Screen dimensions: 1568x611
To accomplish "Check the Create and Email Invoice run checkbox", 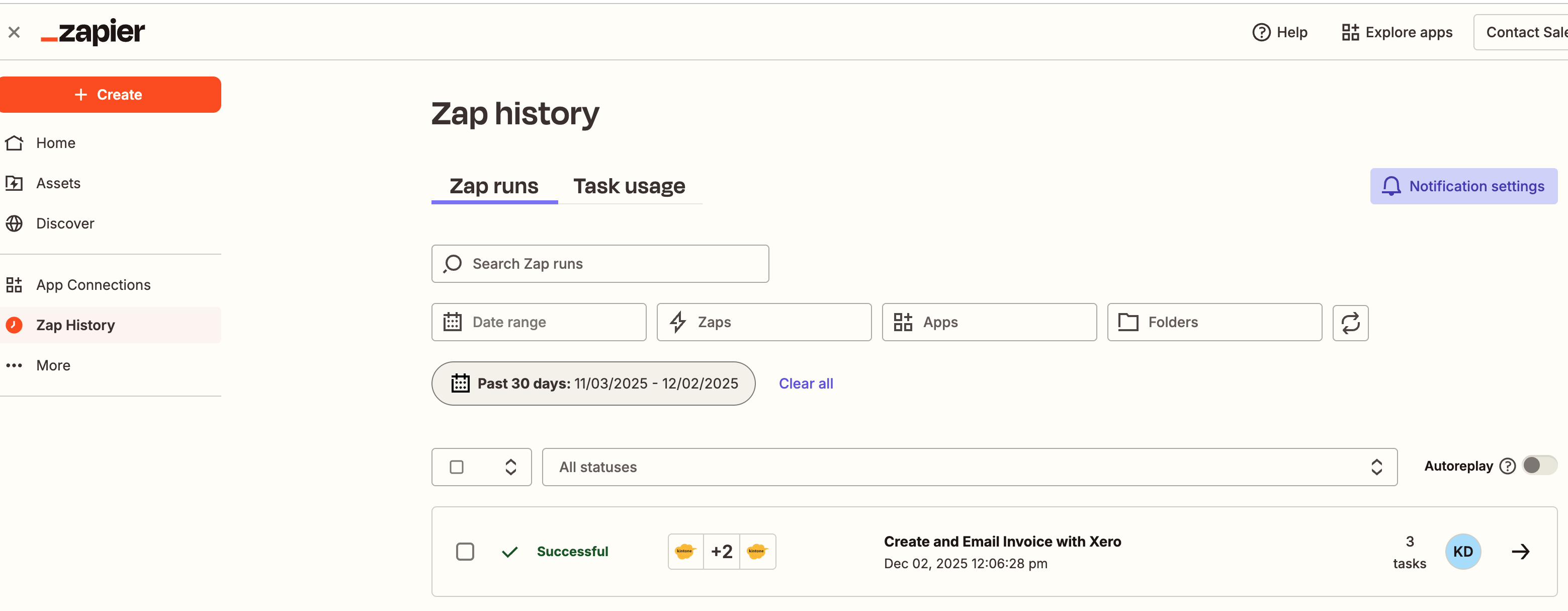I will (465, 551).
